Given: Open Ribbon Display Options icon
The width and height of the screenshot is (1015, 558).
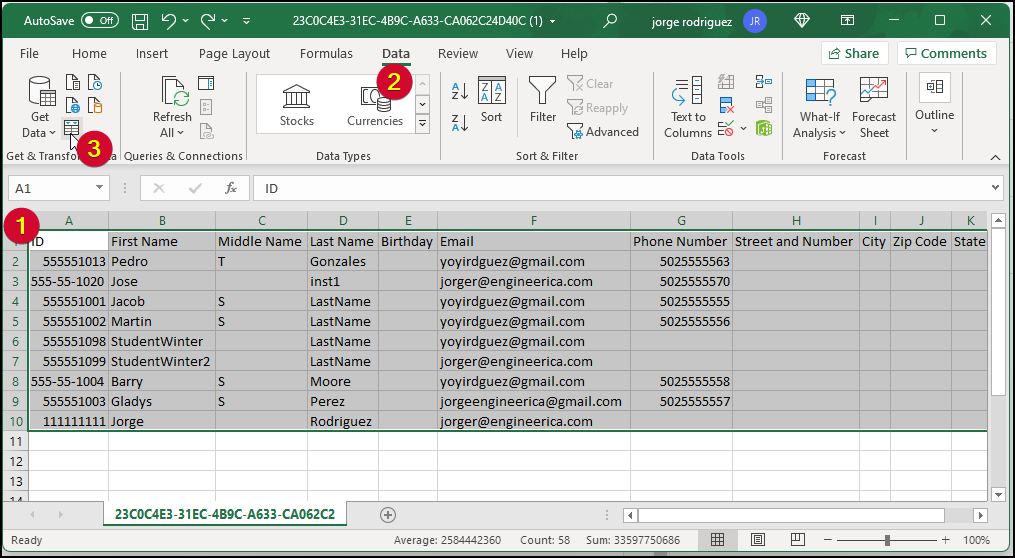Looking at the screenshot, I should click(x=847, y=21).
